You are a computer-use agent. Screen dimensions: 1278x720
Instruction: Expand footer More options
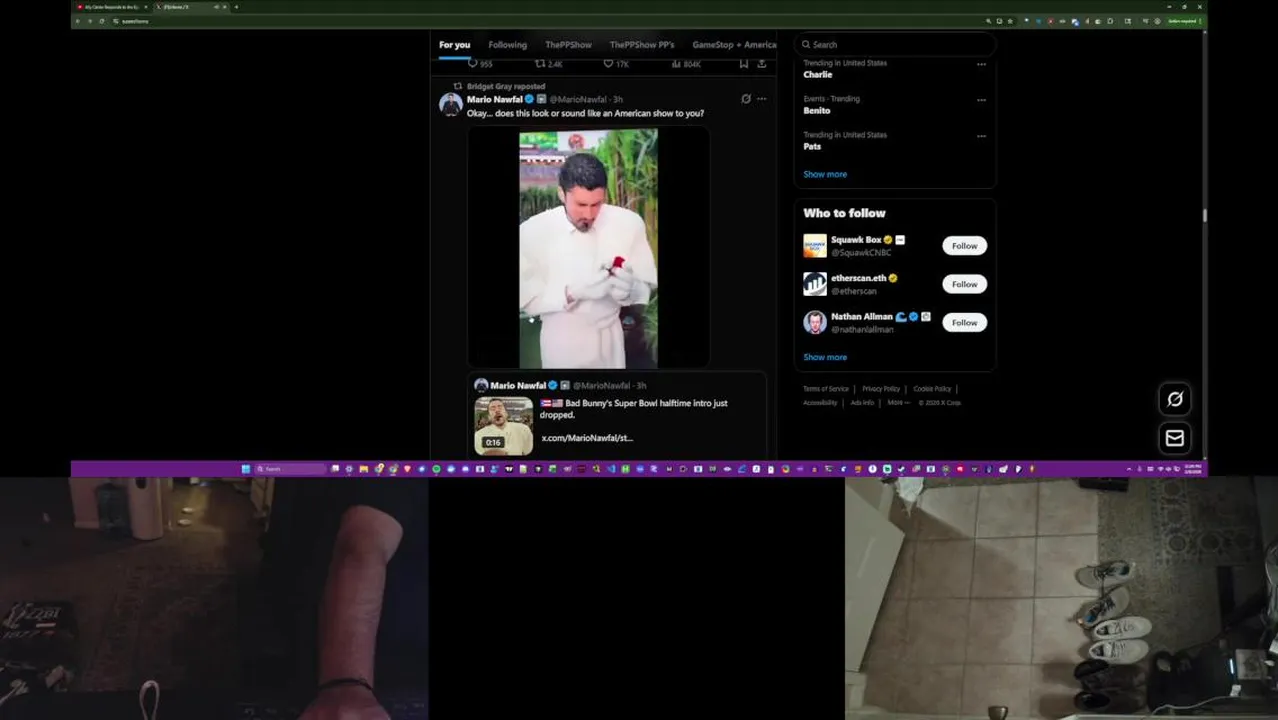[x=899, y=403]
